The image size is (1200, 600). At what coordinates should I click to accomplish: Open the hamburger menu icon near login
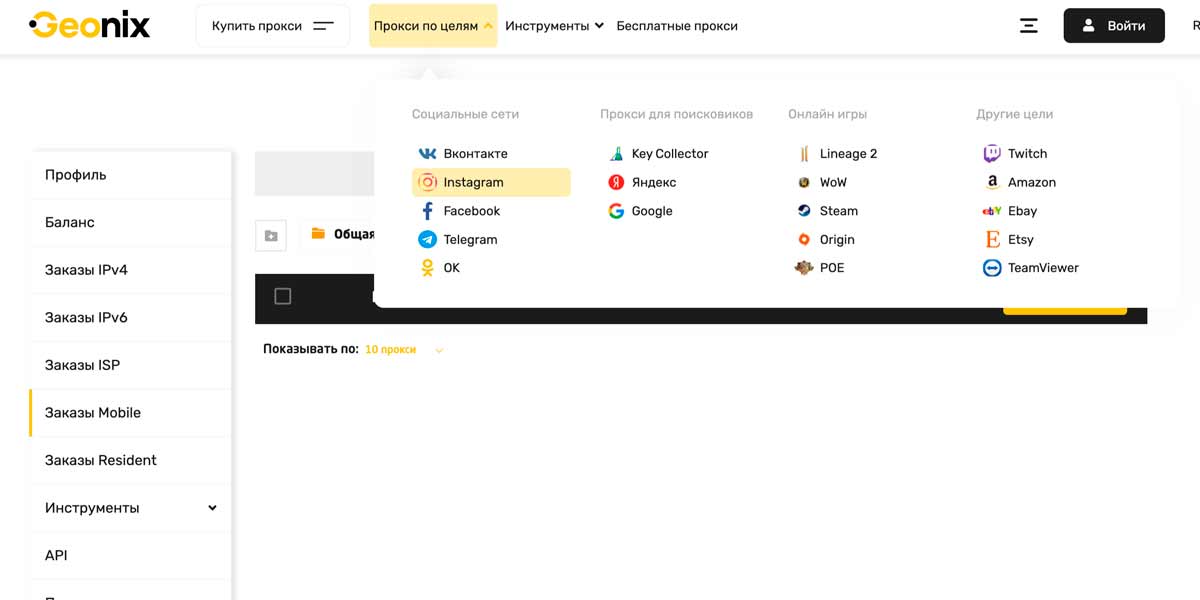[x=1028, y=26]
